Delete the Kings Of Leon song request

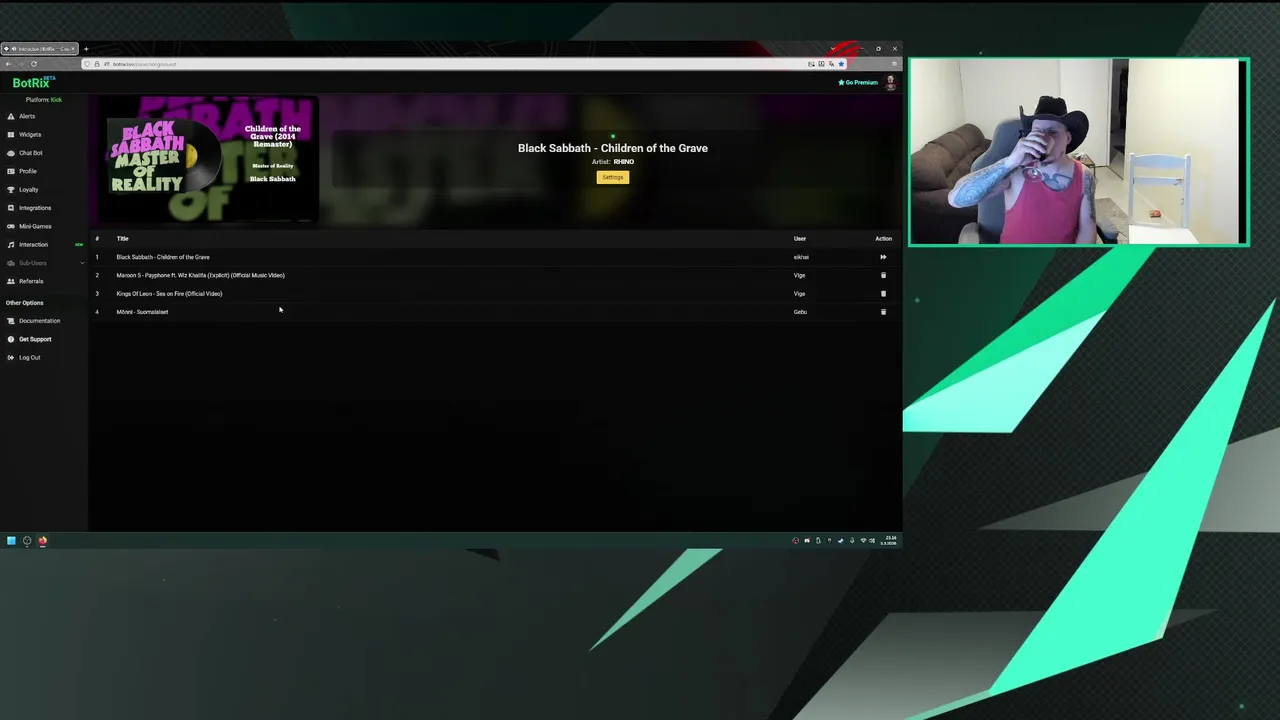(x=883, y=294)
